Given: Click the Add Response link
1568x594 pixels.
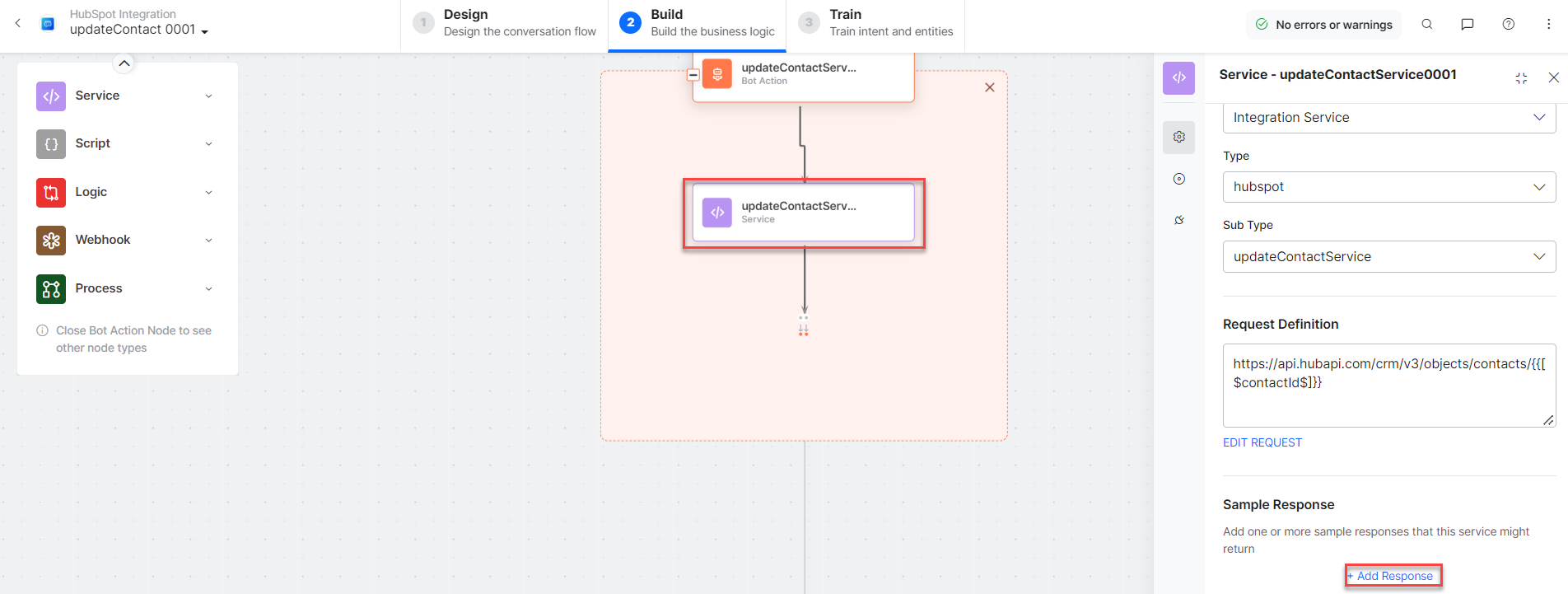Looking at the screenshot, I should coord(1393,576).
